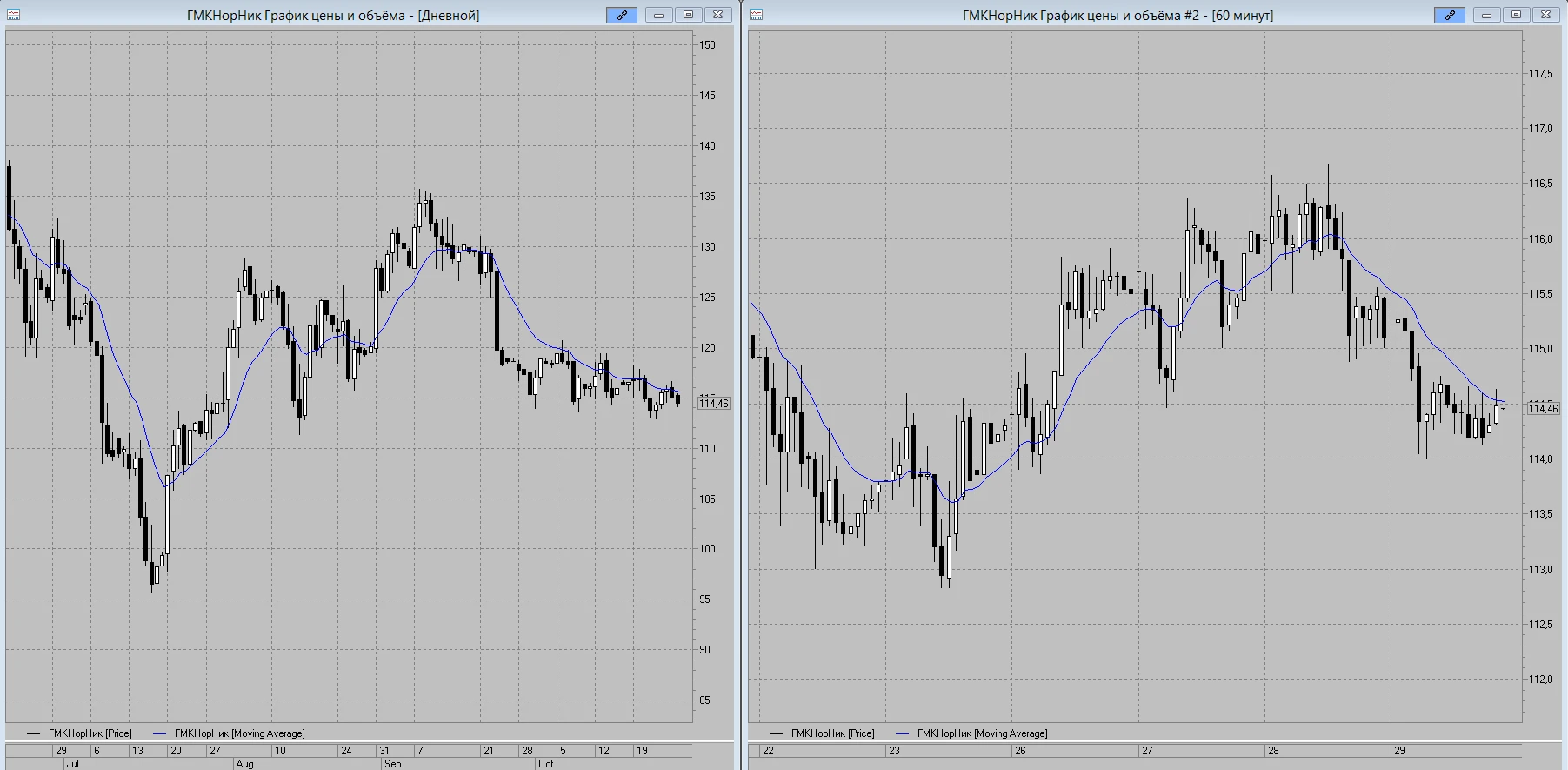Image resolution: width=1568 pixels, height=770 pixels.
Task: Click the 116,0 price axis label
Action: [1541, 239]
